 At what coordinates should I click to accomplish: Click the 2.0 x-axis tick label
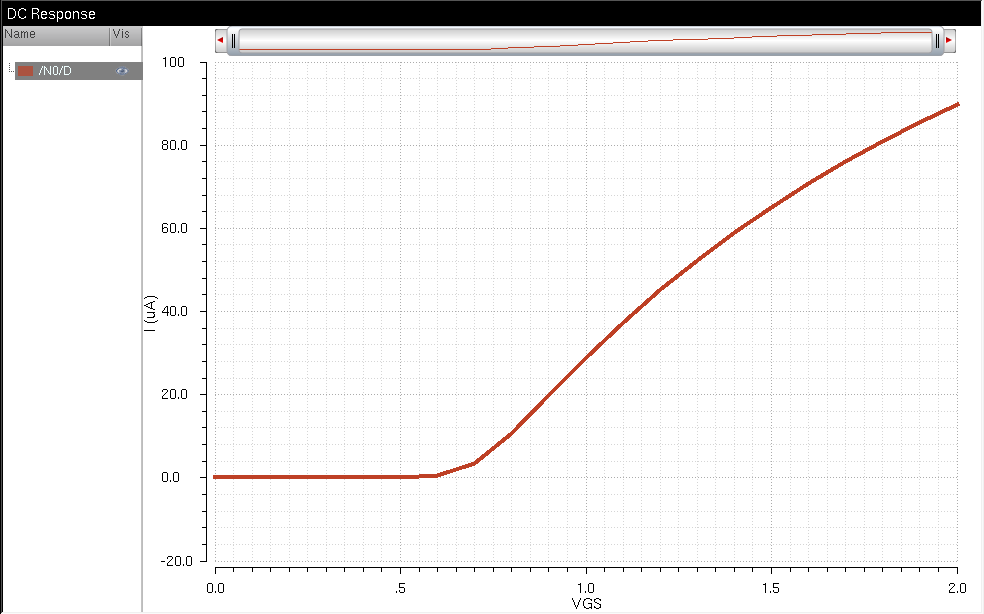tap(957, 588)
